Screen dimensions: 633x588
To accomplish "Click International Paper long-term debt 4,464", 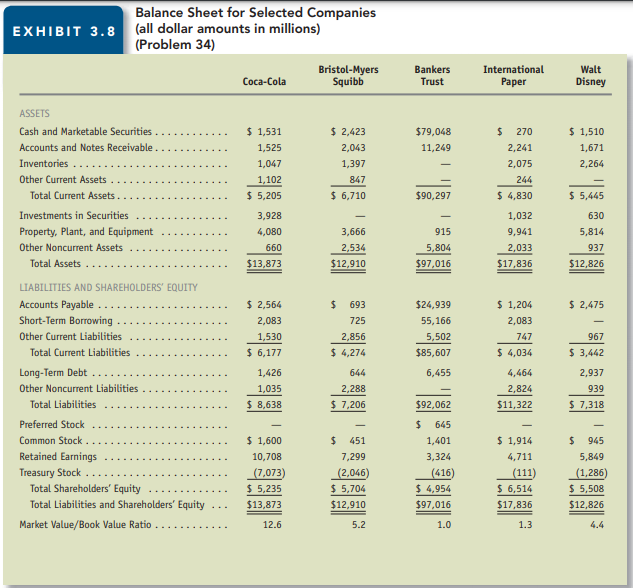I will coord(520,372).
